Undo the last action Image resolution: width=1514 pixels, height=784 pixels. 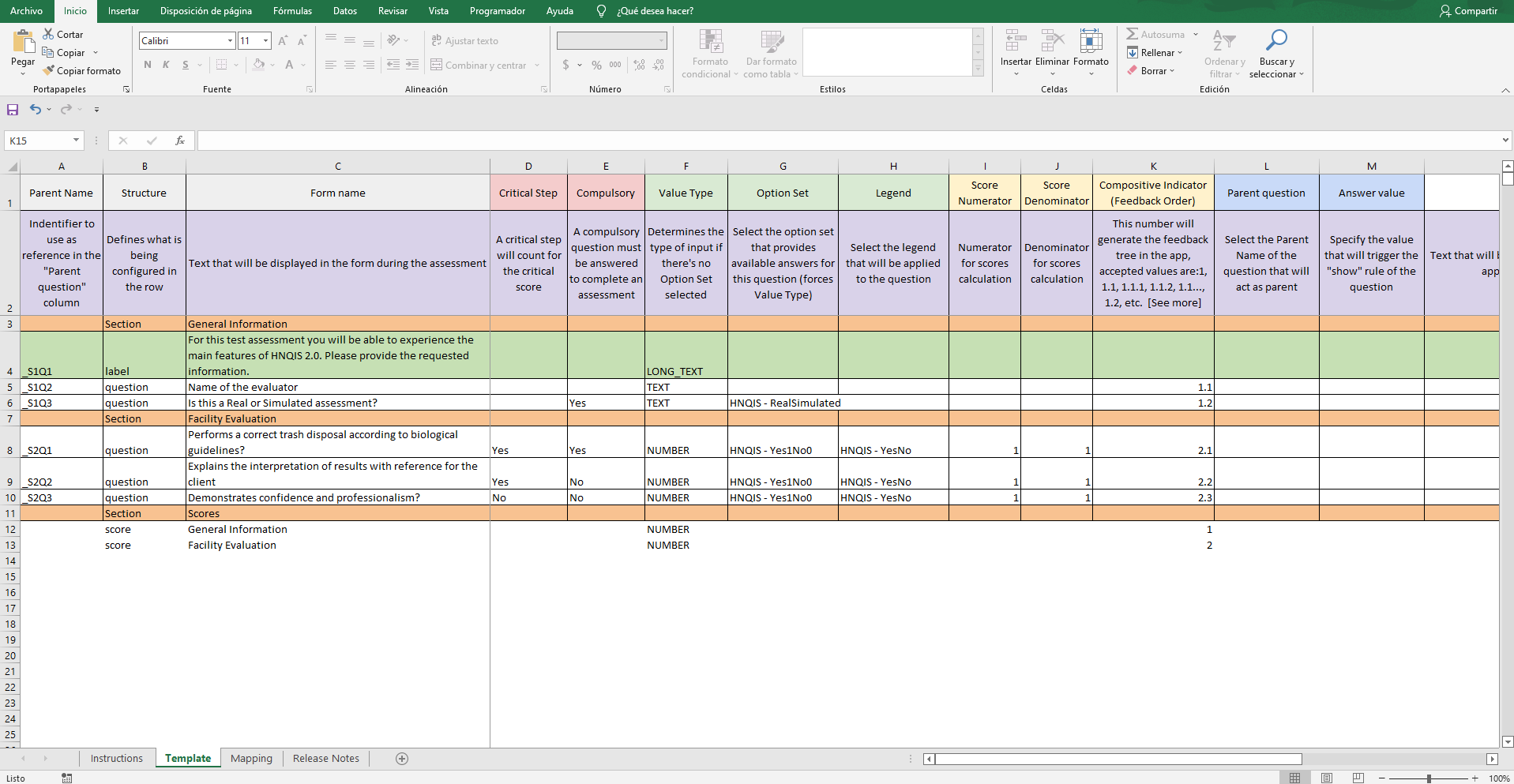[36, 110]
